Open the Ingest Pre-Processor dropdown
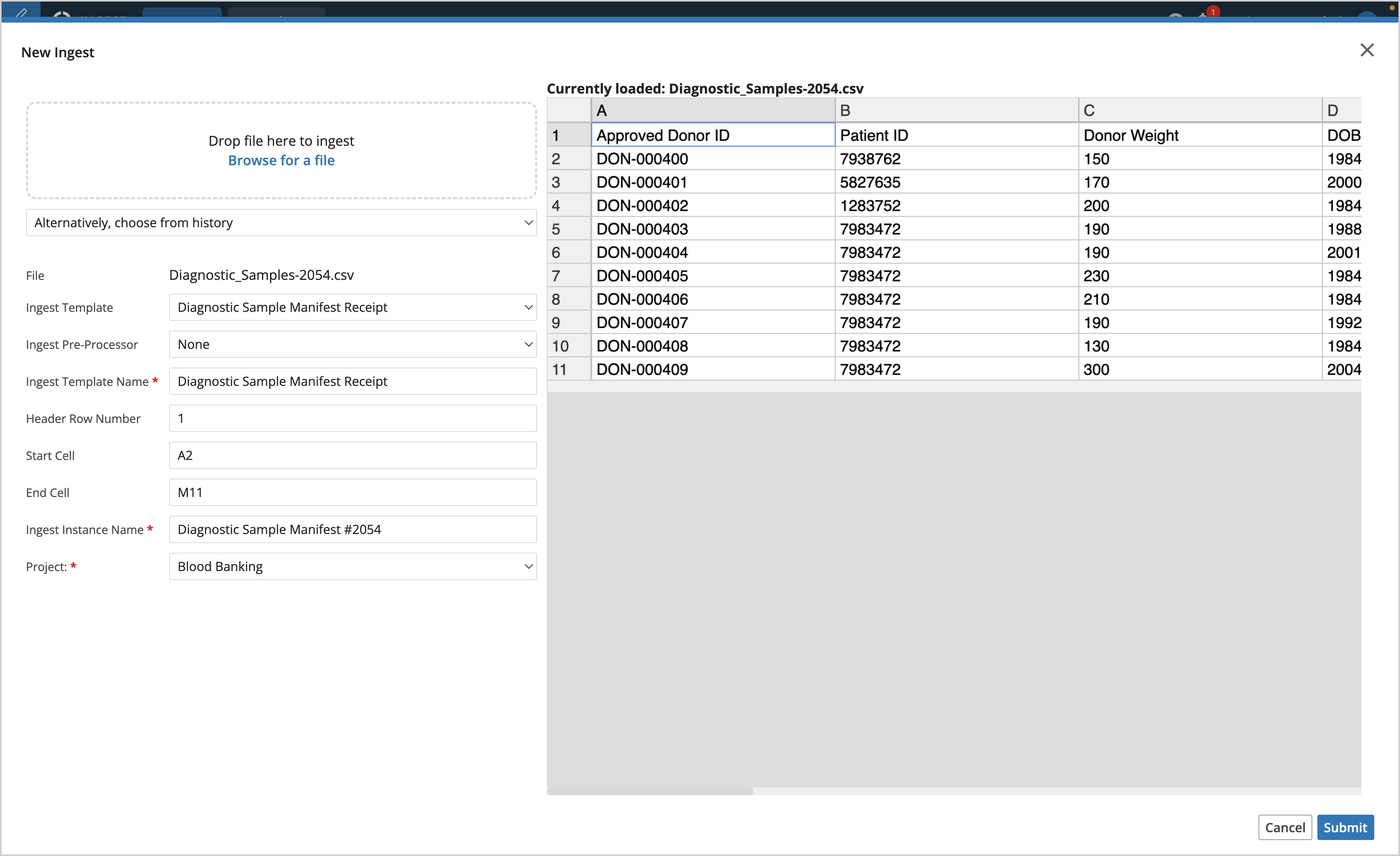The height and width of the screenshot is (856, 1400). (x=353, y=345)
